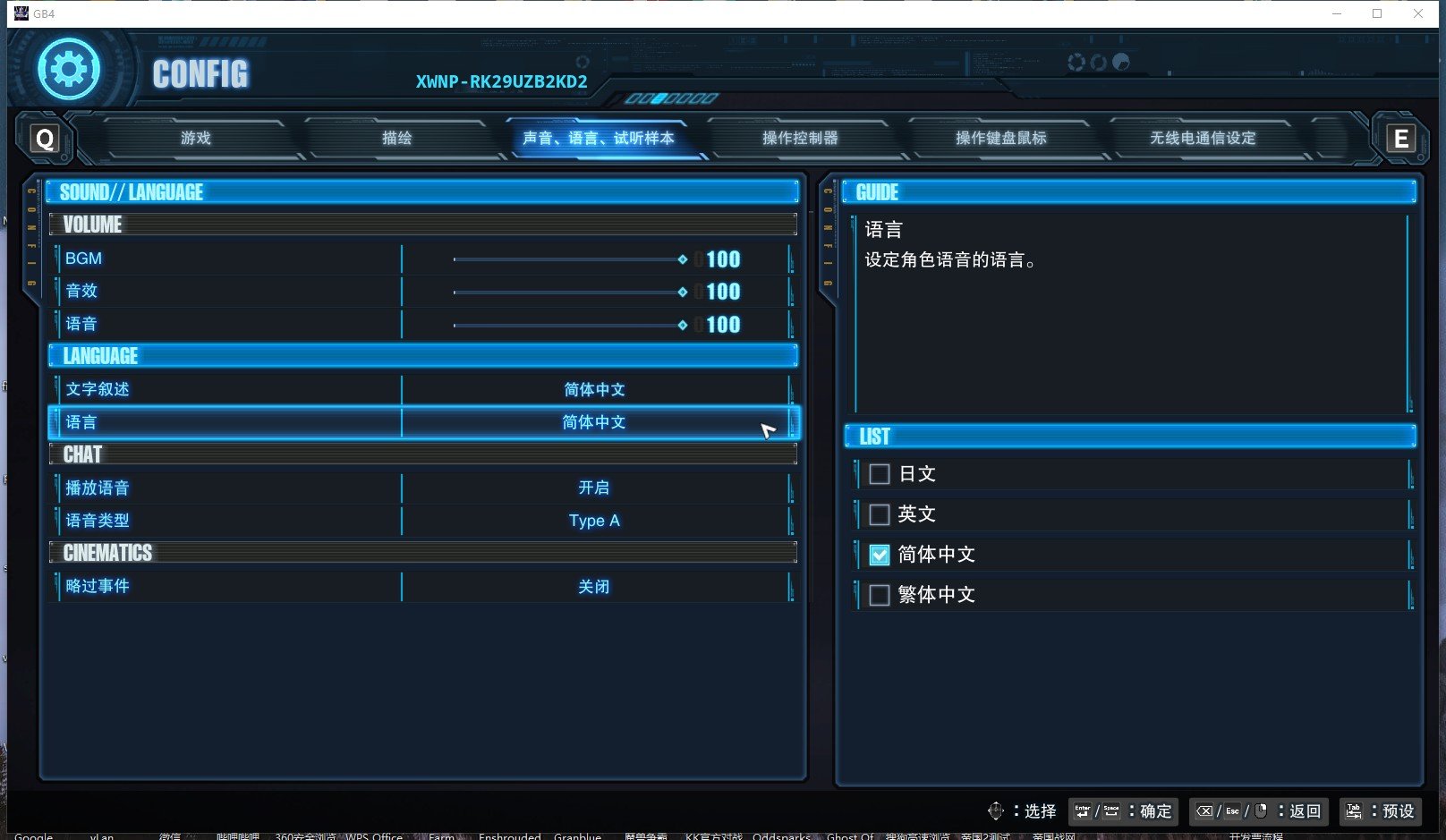The width and height of the screenshot is (1446, 840).
Task: Adjust the BGM volume slider
Action: click(683, 259)
